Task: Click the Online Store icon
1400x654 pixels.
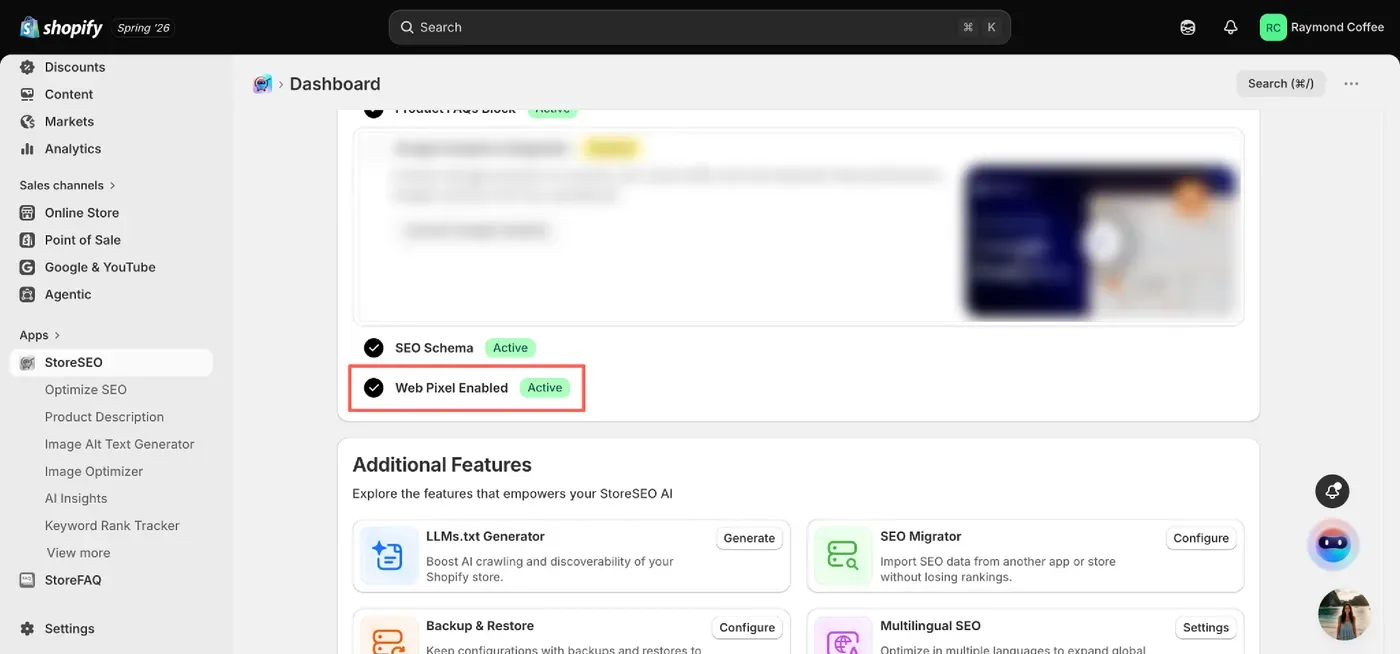Action: pos(27,212)
